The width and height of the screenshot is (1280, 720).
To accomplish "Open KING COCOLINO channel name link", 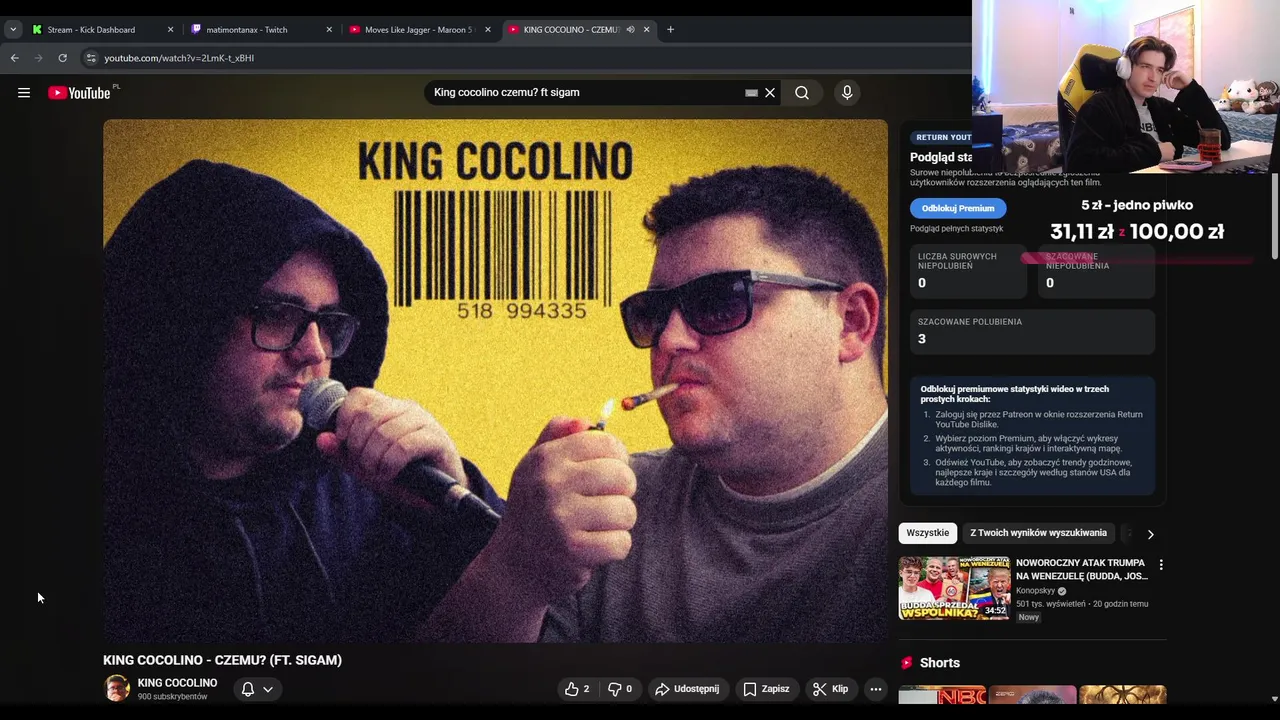I will 177,683.
